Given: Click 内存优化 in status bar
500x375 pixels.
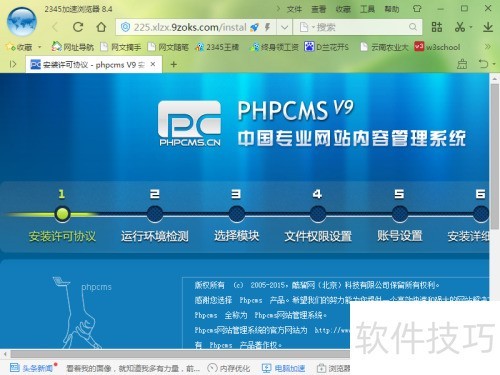Looking at the screenshot, I should (228, 368).
